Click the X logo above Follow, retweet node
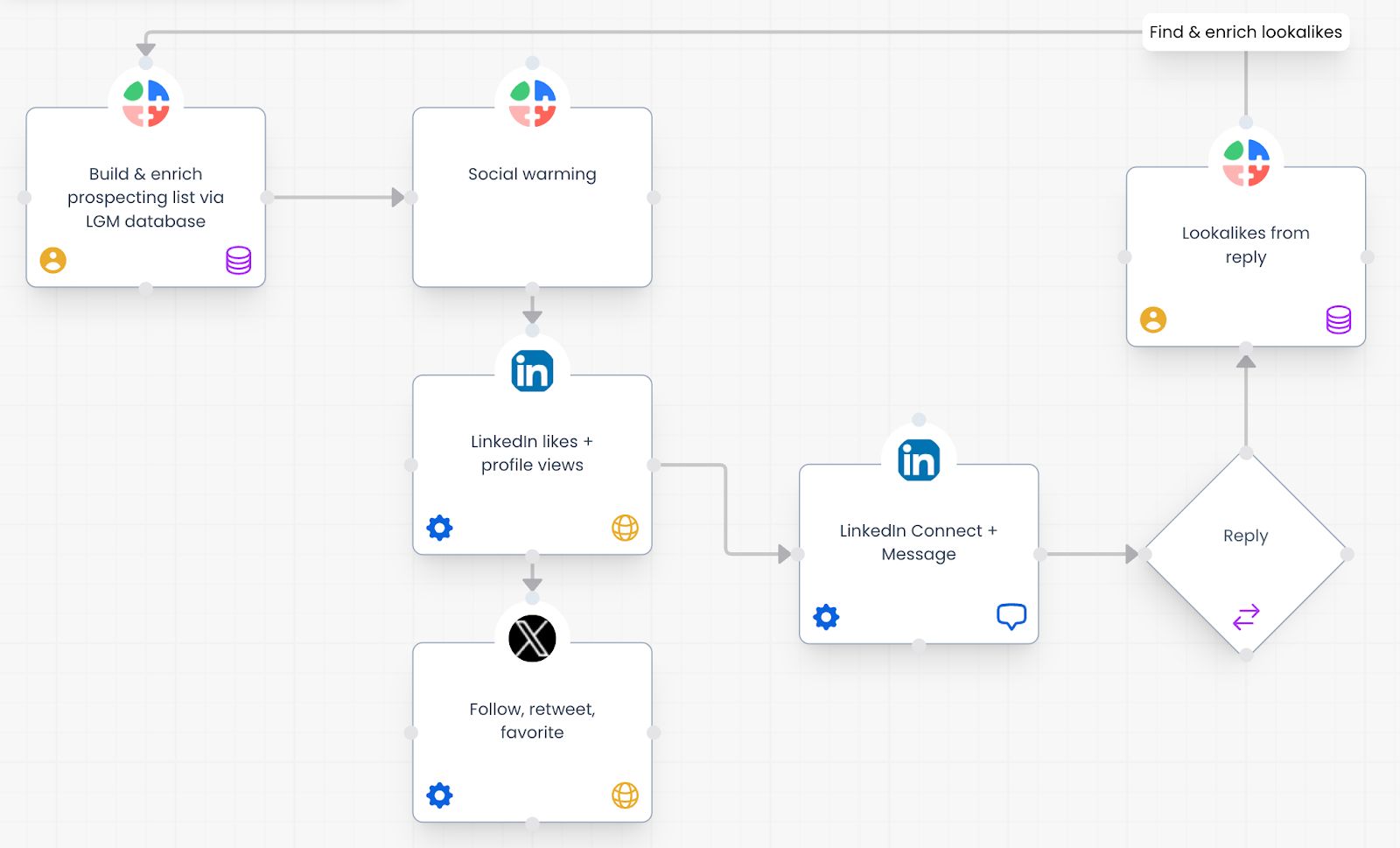Screen dimensions: 1400x848 (x=532, y=638)
